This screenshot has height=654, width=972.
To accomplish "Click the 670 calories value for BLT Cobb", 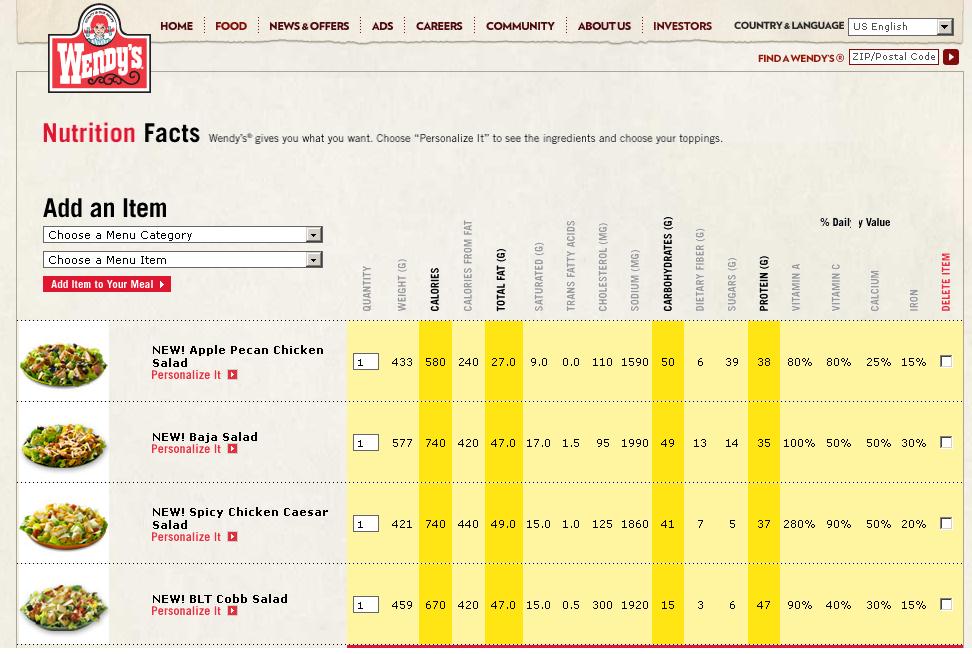I will pos(435,605).
